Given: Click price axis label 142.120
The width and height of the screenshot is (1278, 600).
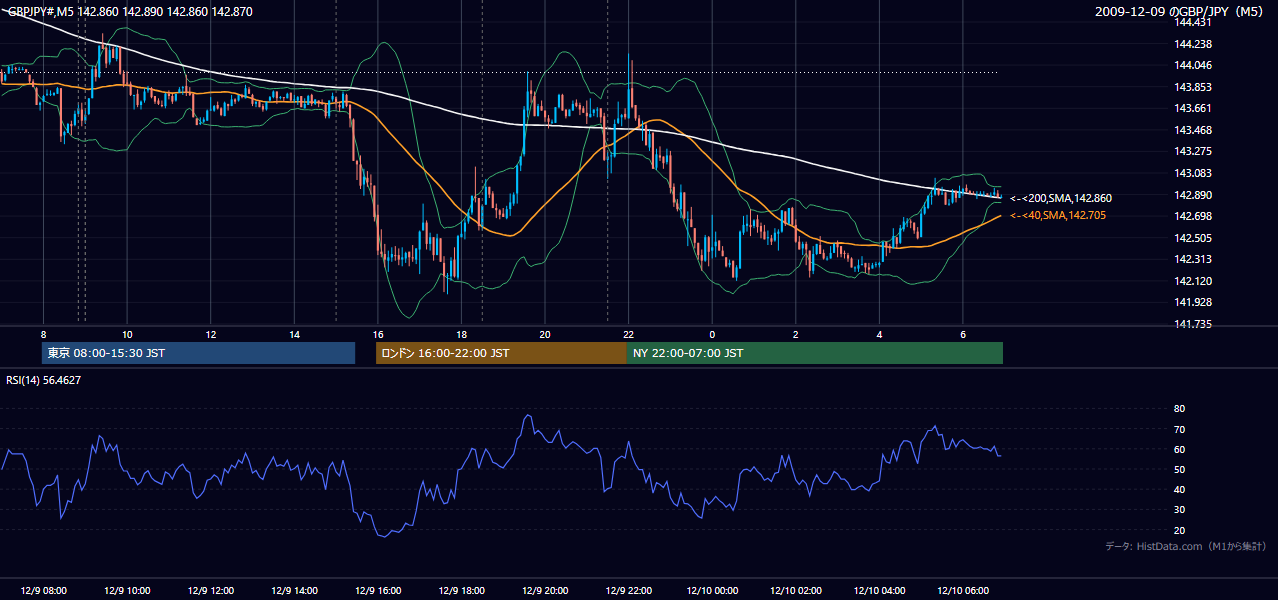Looking at the screenshot, I should point(1192,281).
